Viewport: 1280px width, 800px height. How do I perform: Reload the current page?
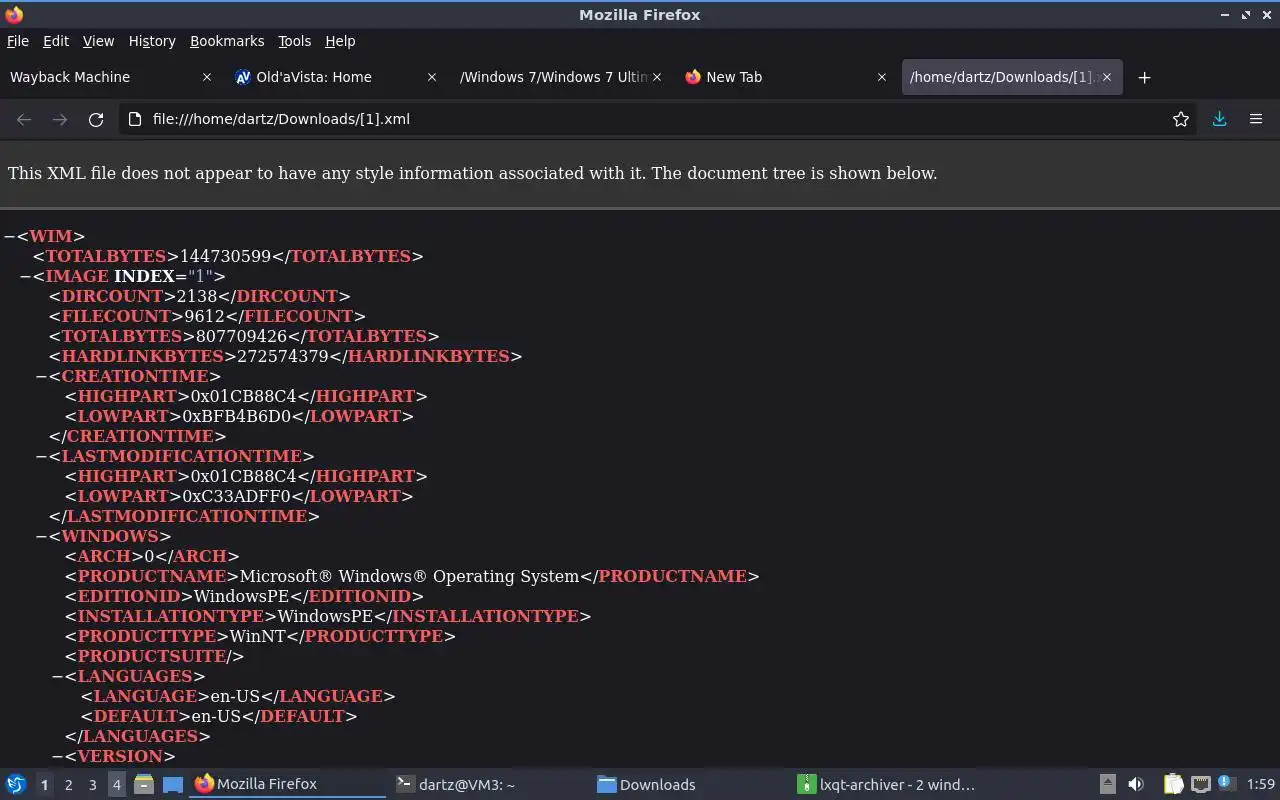pos(96,119)
